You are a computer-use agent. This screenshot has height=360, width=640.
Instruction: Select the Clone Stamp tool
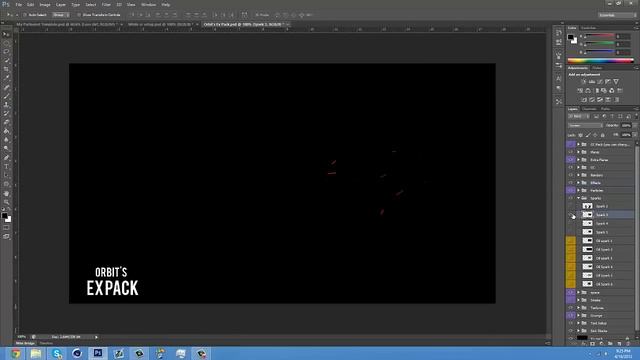click(x=6, y=105)
